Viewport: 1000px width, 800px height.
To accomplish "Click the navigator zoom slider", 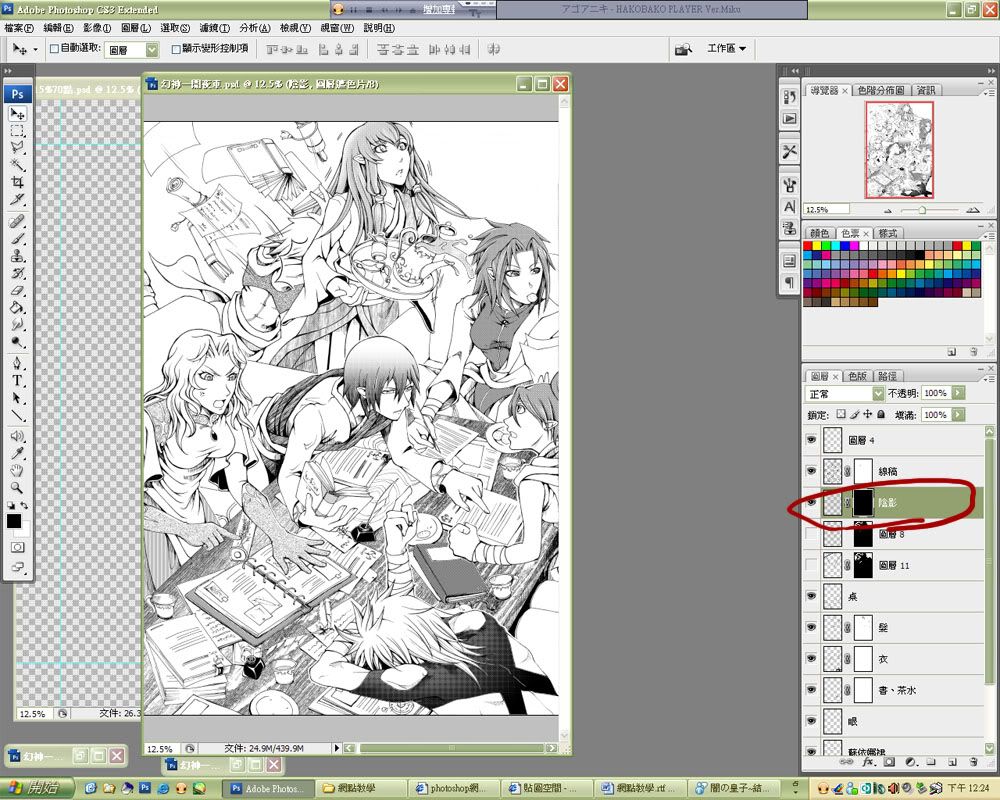I will 923,210.
